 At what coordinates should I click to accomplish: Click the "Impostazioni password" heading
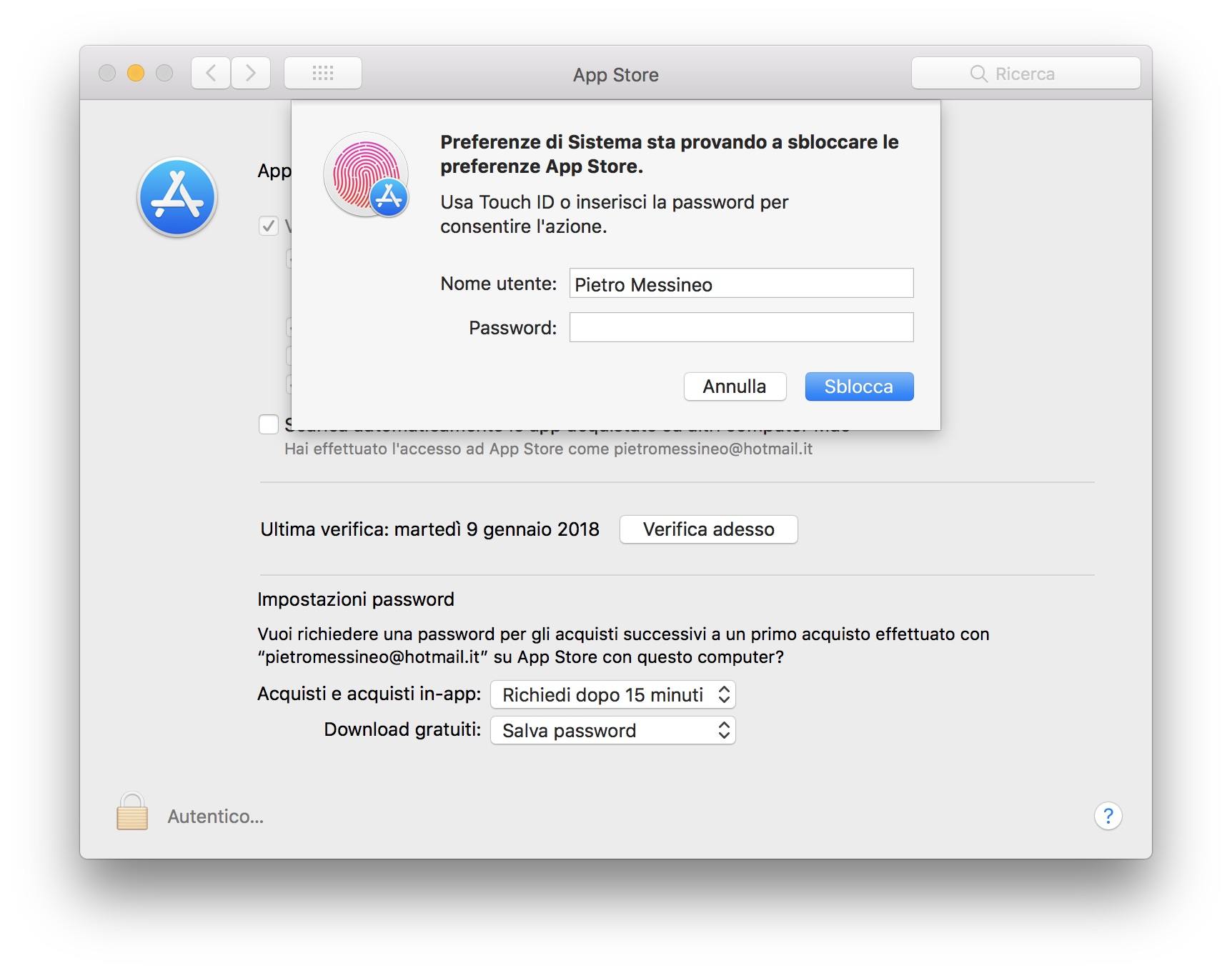356,599
